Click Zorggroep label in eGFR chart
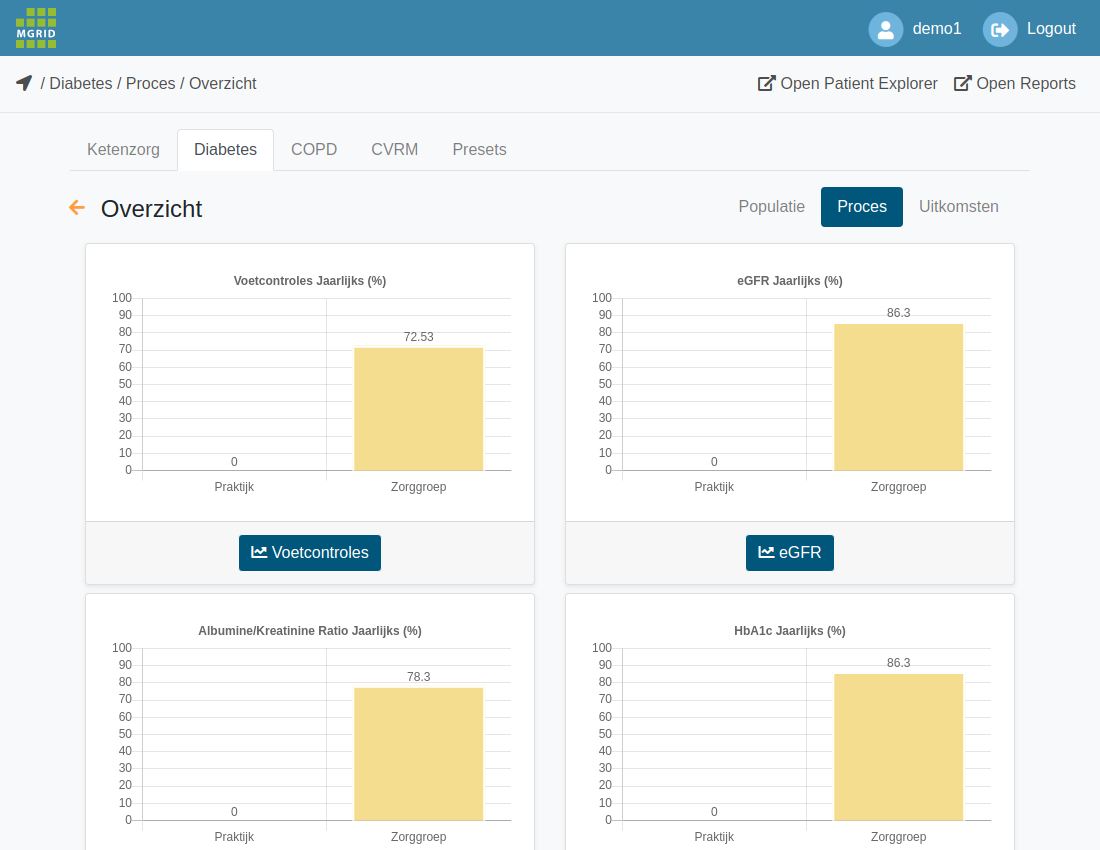Image resolution: width=1100 pixels, height=850 pixels. [898, 487]
